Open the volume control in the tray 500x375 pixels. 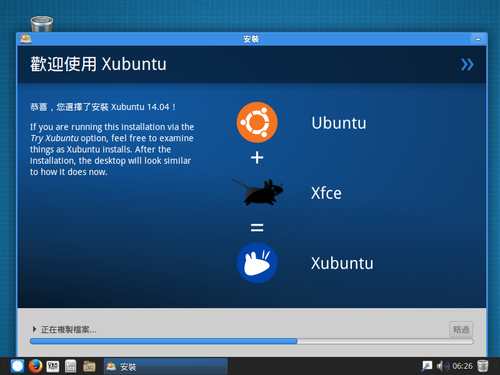(443, 366)
